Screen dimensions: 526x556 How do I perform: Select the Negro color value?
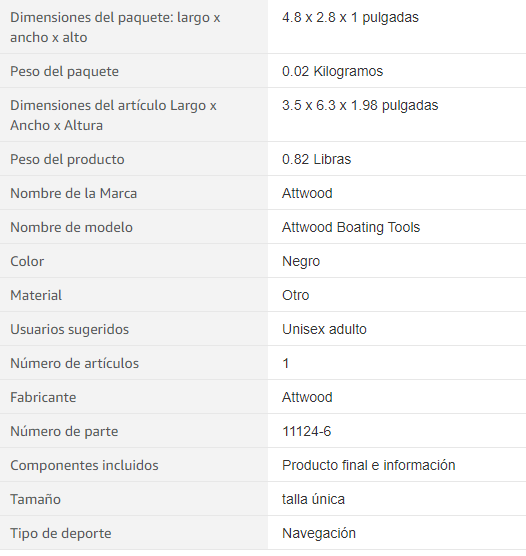(301, 262)
